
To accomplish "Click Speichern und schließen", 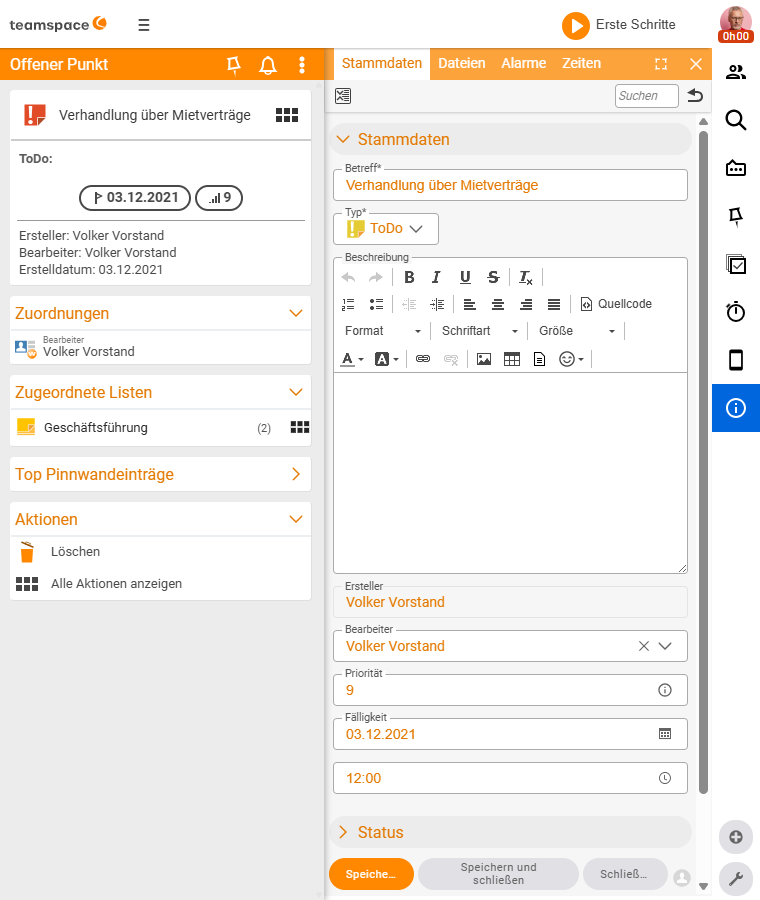I will click(498, 874).
